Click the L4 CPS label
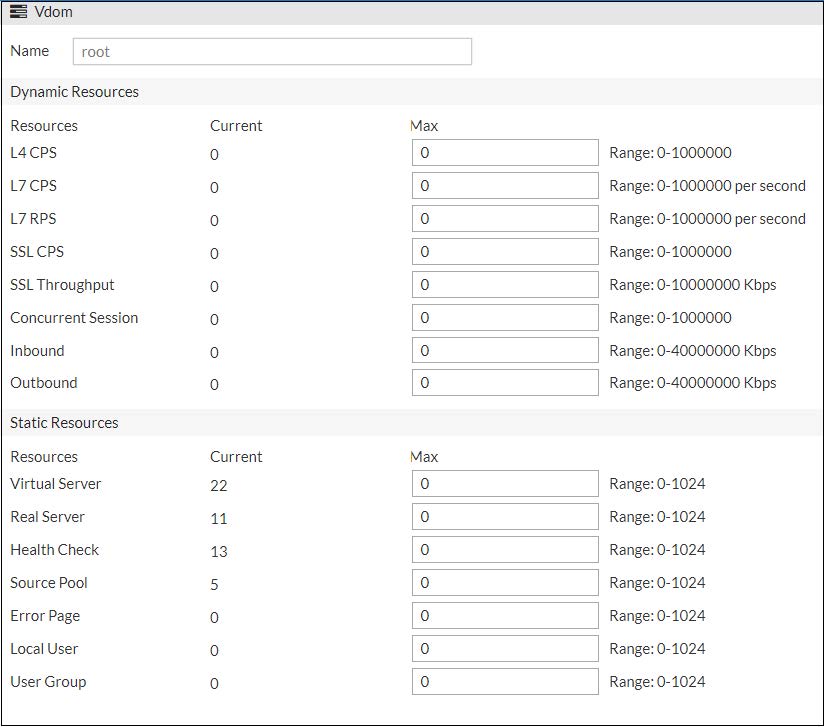The height and width of the screenshot is (727, 824). coord(33,152)
